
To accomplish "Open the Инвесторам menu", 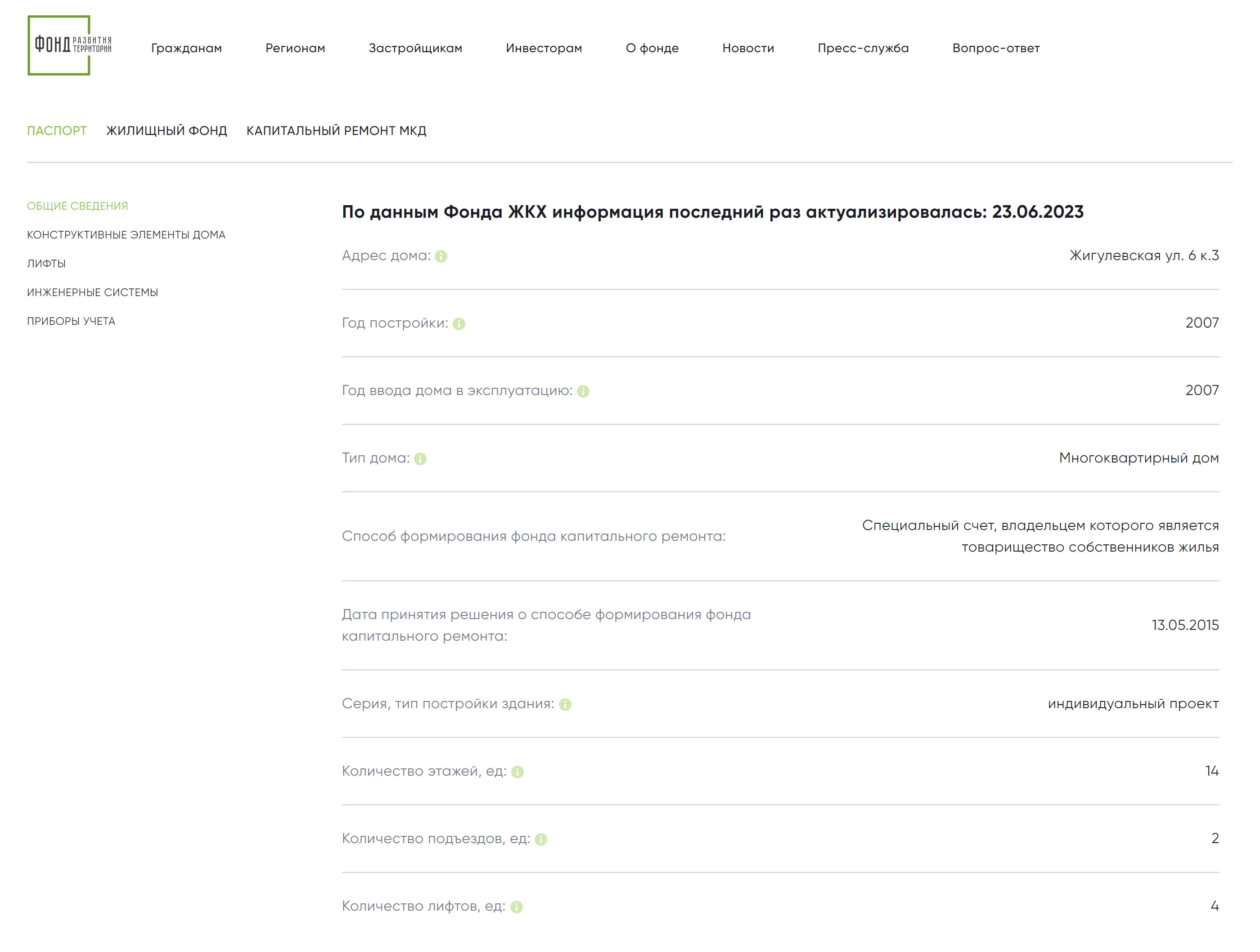I will tap(544, 49).
